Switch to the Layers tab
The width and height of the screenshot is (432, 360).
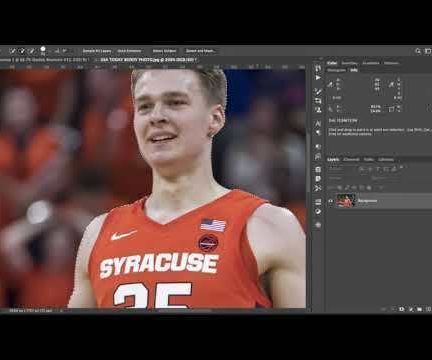click(x=333, y=160)
